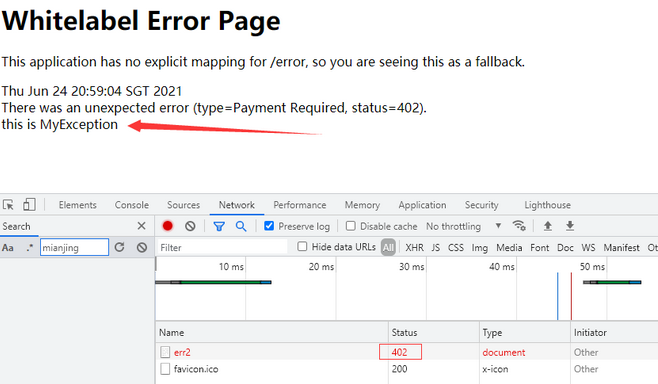Image resolution: width=658 pixels, height=384 pixels.
Task: Click the document type cell for err2
Action: pos(504,352)
